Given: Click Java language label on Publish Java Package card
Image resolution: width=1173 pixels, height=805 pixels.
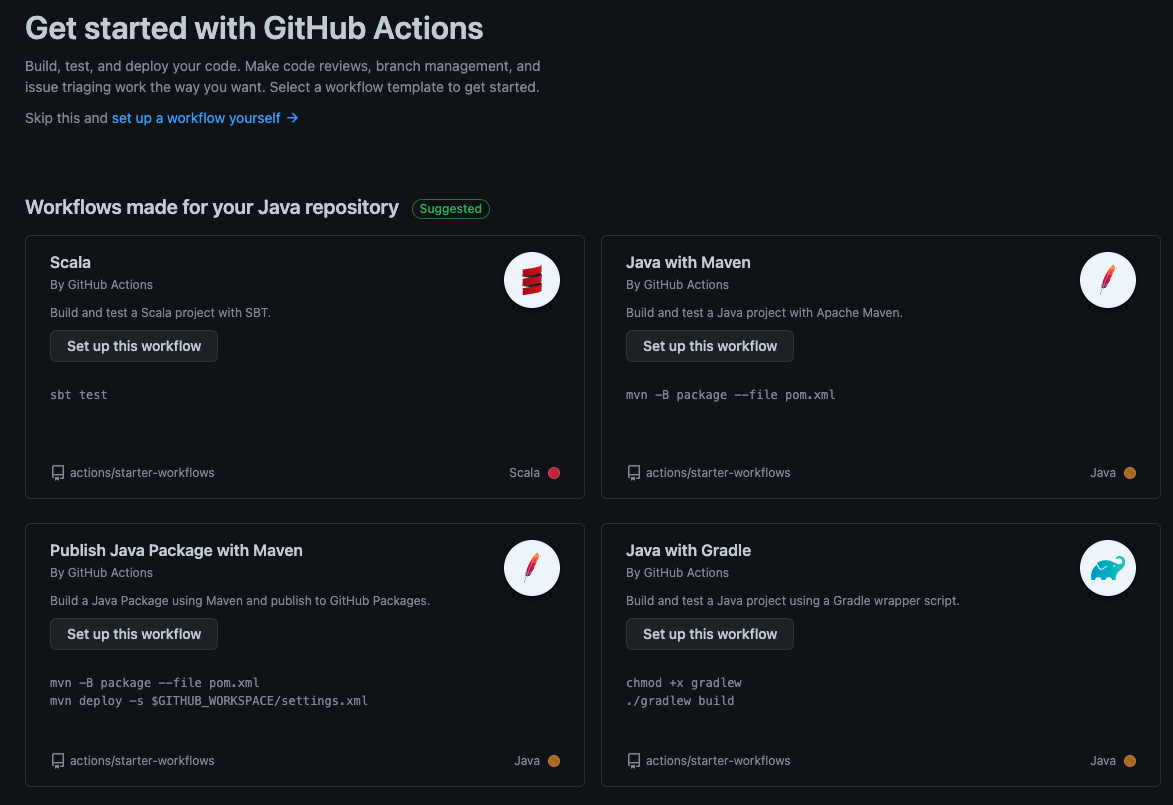Looking at the screenshot, I should 527,761.
